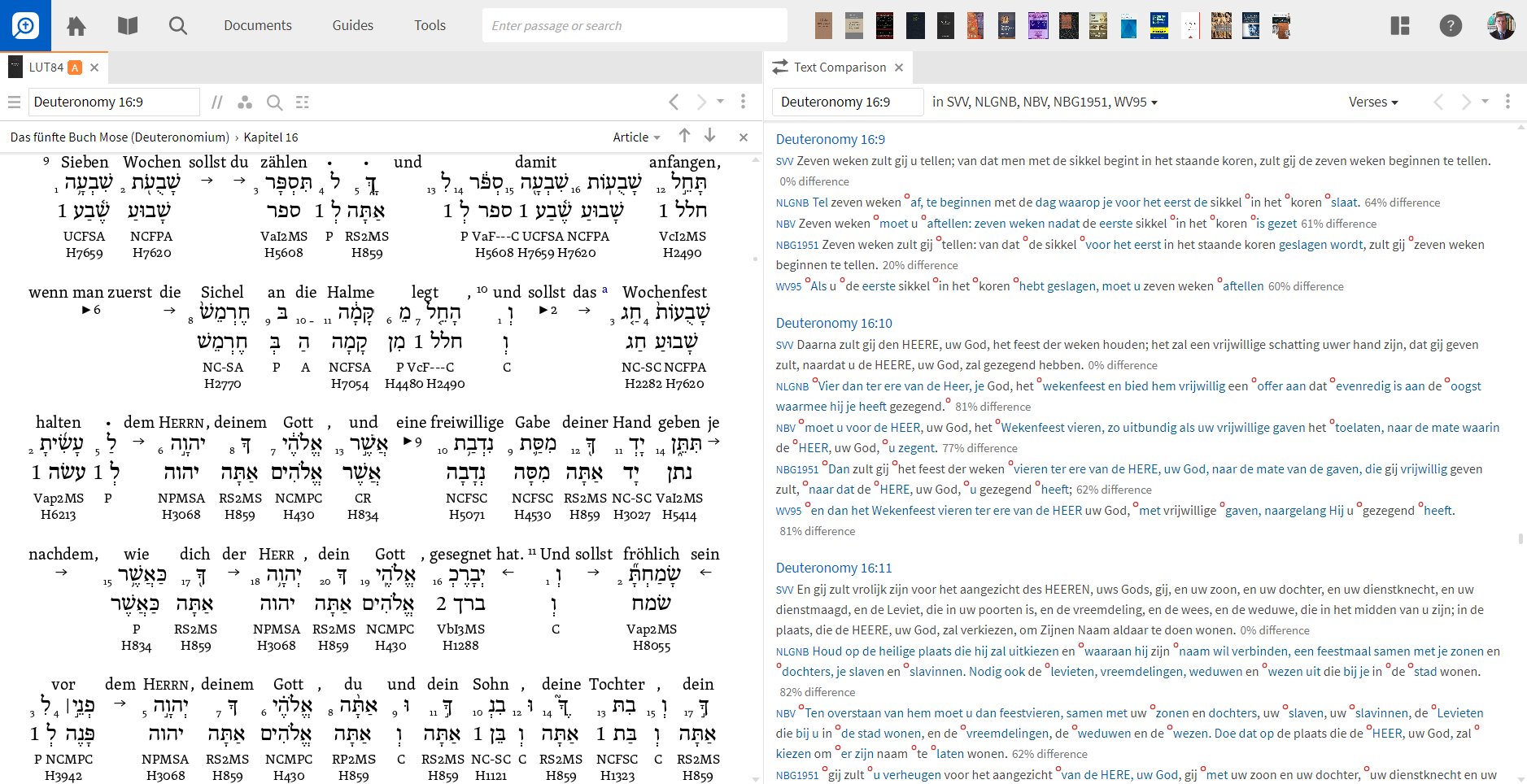Open the orange-red book shortcut thumbnail
The image size is (1527, 784).
pos(975,26)
